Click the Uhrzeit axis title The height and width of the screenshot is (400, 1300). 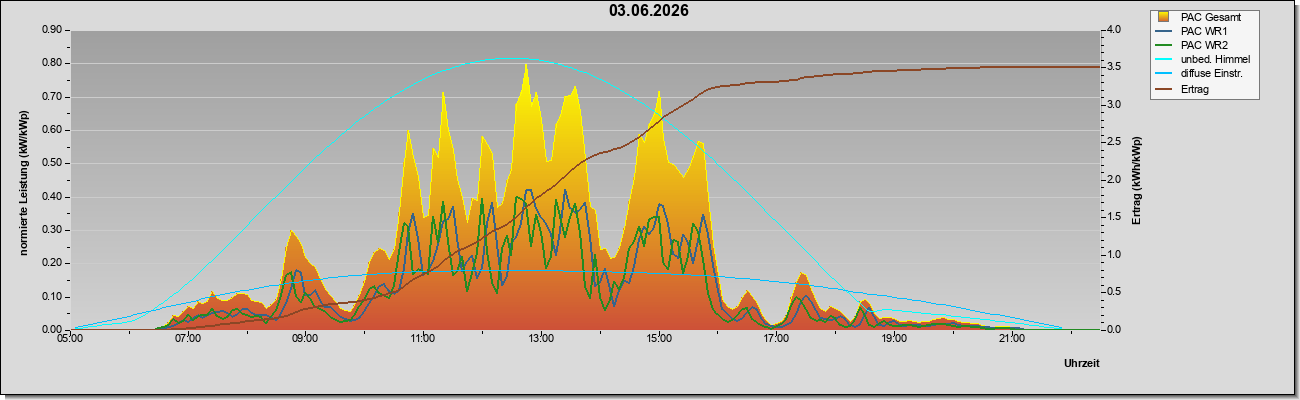tap(1082, 364)
